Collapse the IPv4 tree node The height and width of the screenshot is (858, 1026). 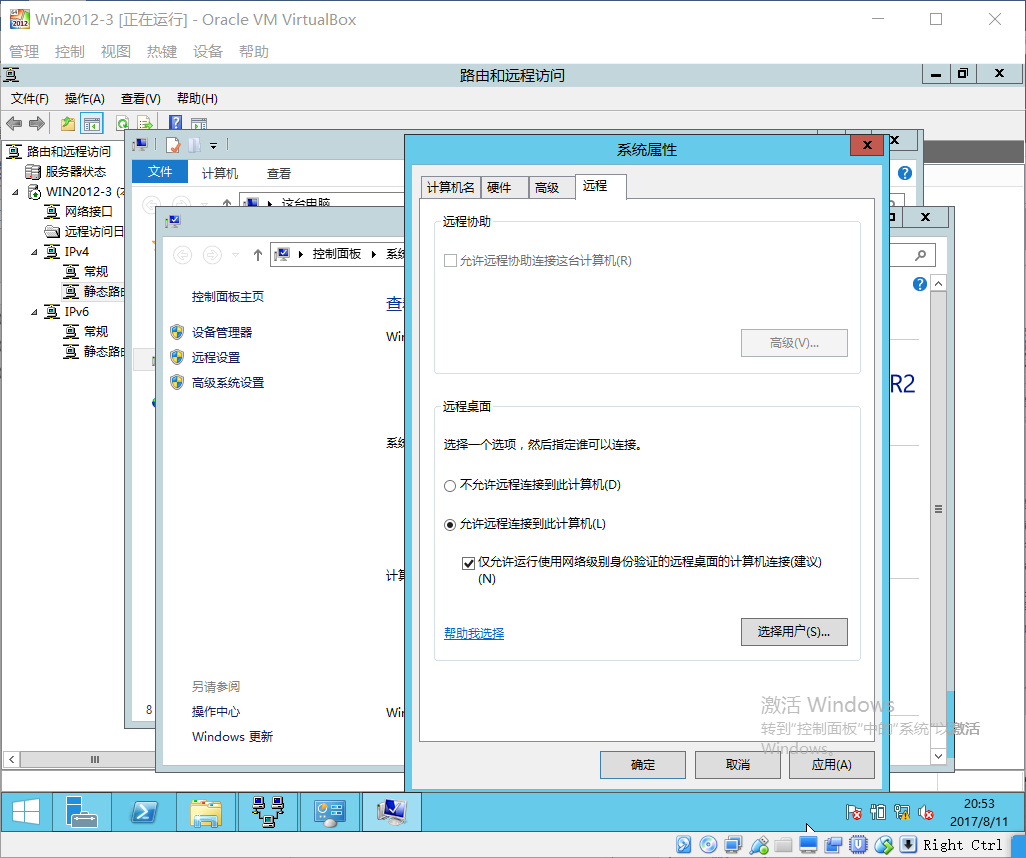[x=34, y=252]
